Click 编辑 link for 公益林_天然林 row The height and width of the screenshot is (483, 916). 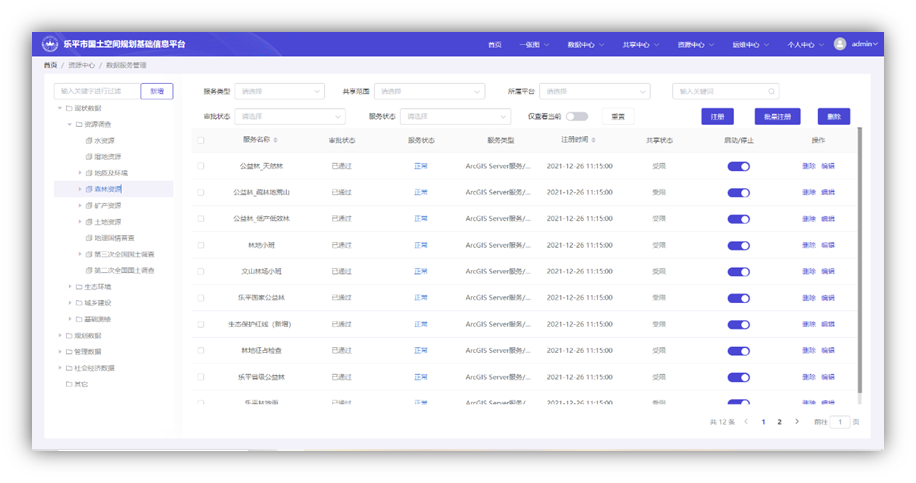coord(828,166)
